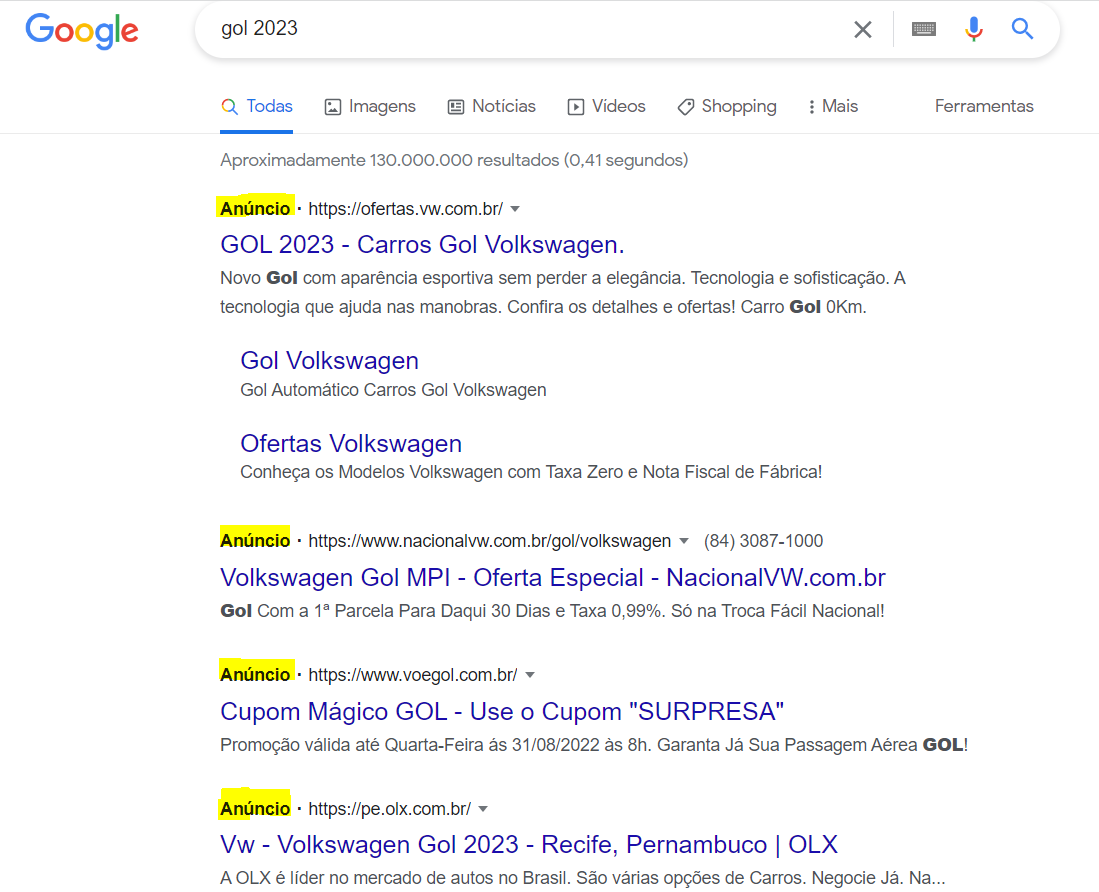Expand dropdown arrow next to nacionalvw.com.br URL
The image size is (1099, 892).
pyautogui.click(x=684, y=541)
